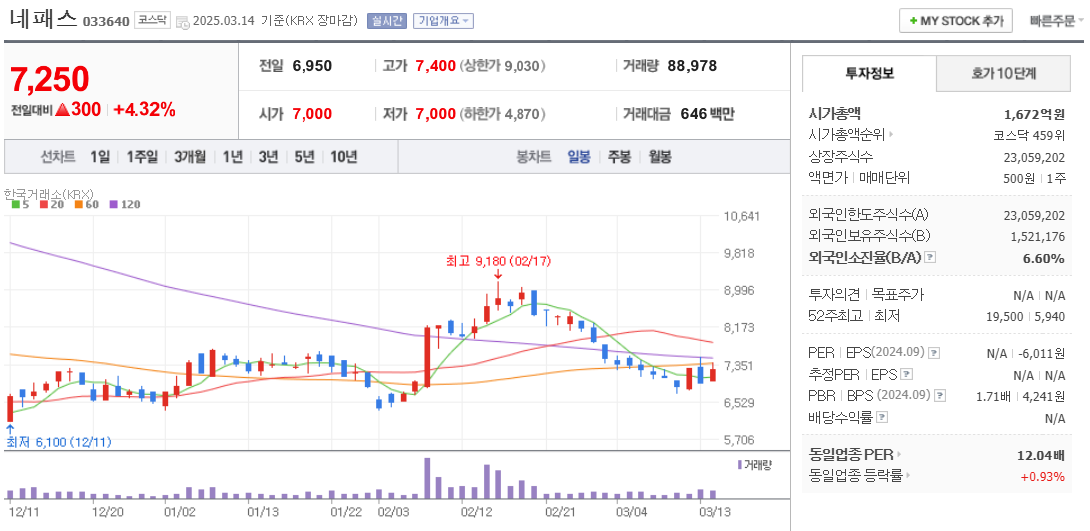Select the 3년 line chart period
This screenshot has height=531, width=1090.
(268, 157)
